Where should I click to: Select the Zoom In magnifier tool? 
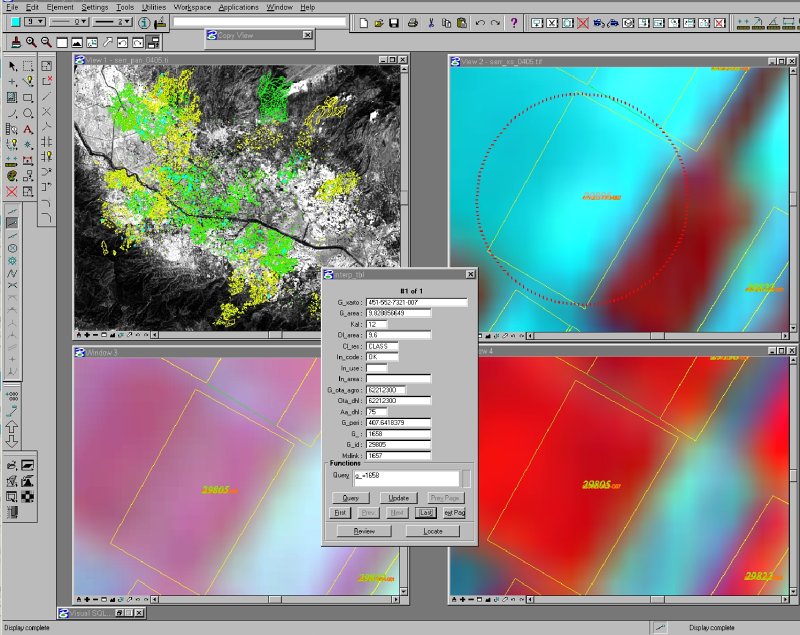32,42
